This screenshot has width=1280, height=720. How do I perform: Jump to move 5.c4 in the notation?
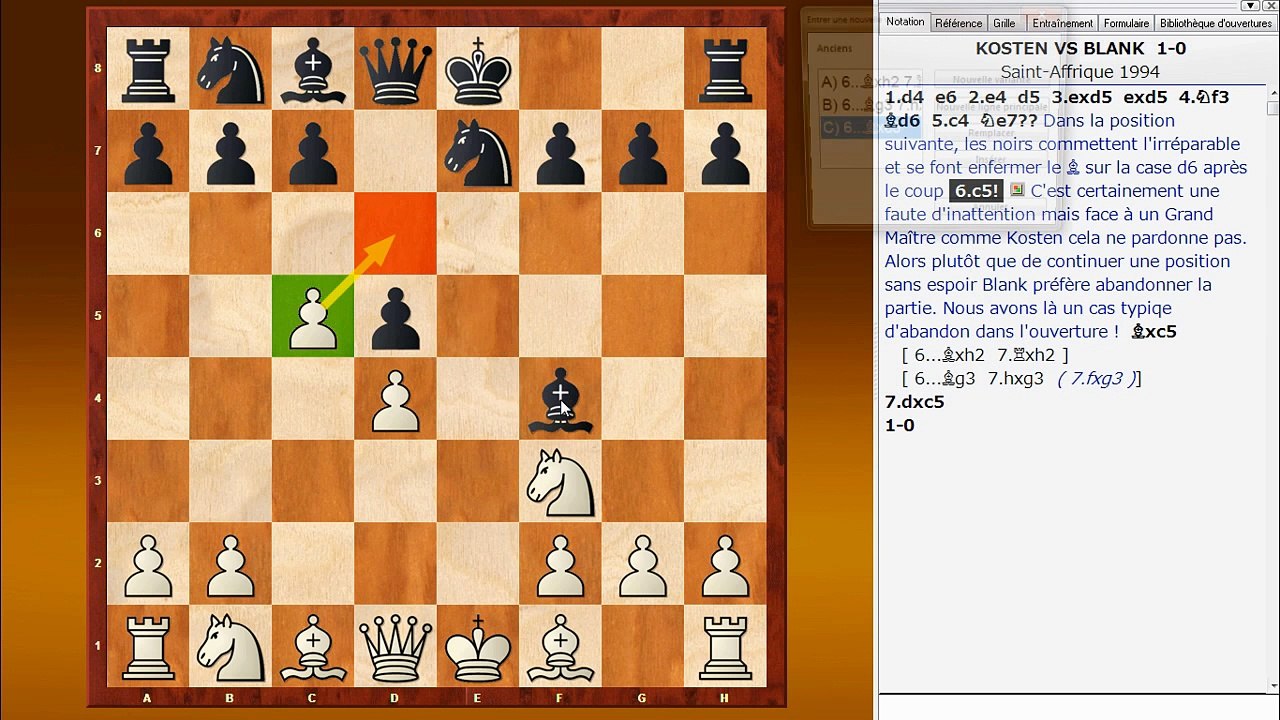pos(951,121)
